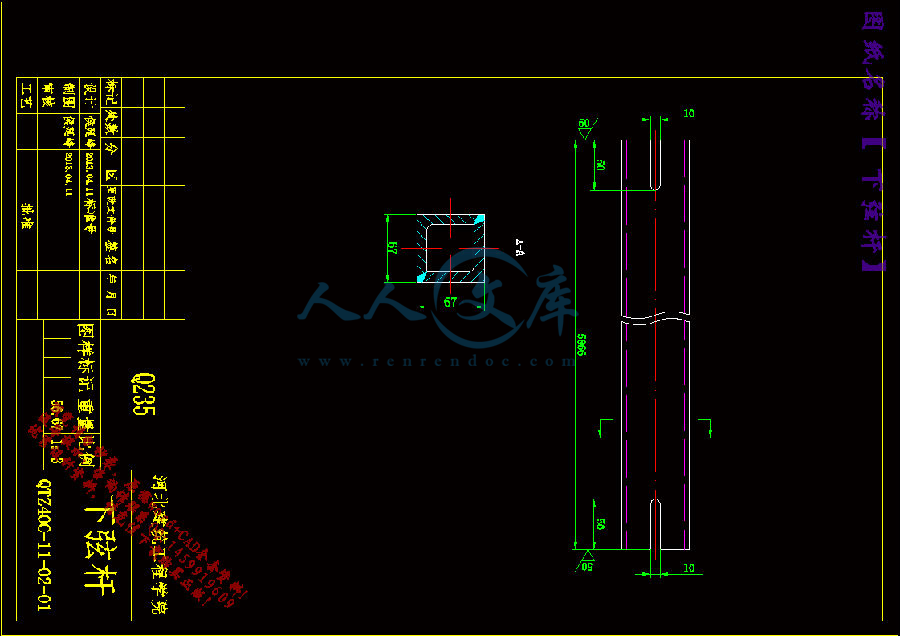Click the horizontal "67" dimension below section A-A

coord(451,302)
